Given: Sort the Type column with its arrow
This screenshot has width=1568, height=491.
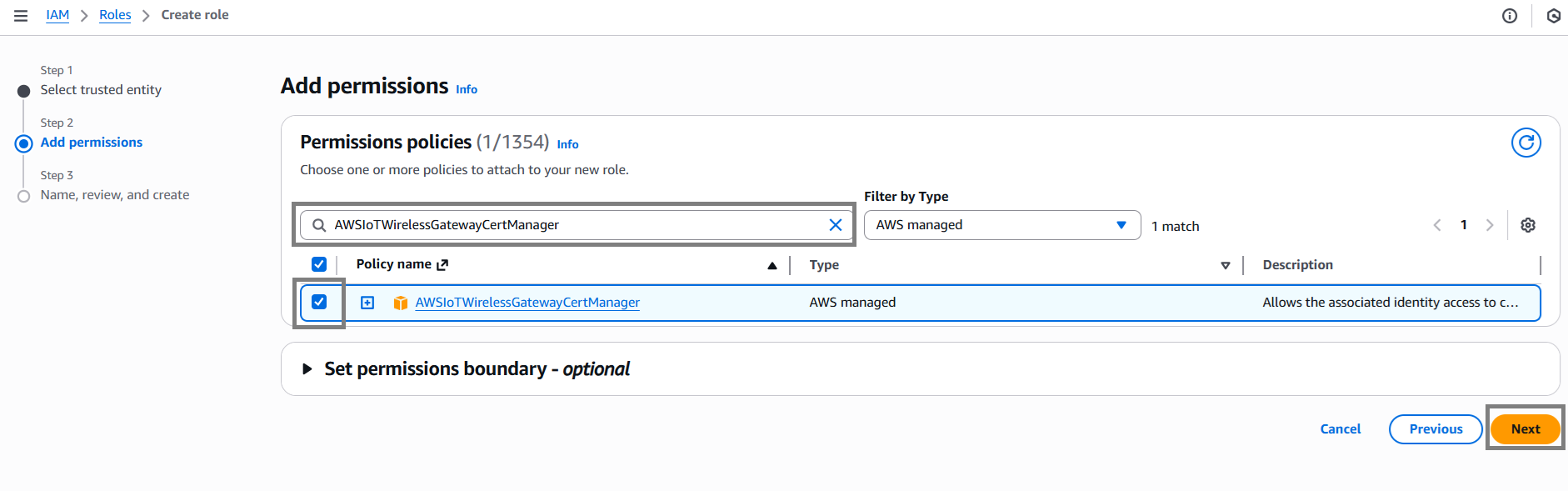Looking at the screenshot, I should pyautogui.click(x=1226, y=266).
